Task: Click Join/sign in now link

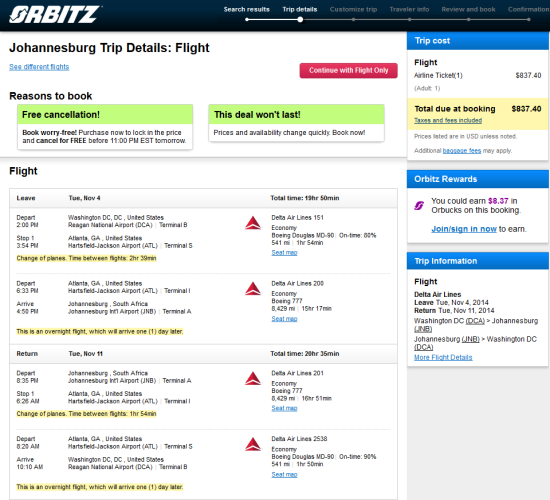Action: [x=464, y=229]
